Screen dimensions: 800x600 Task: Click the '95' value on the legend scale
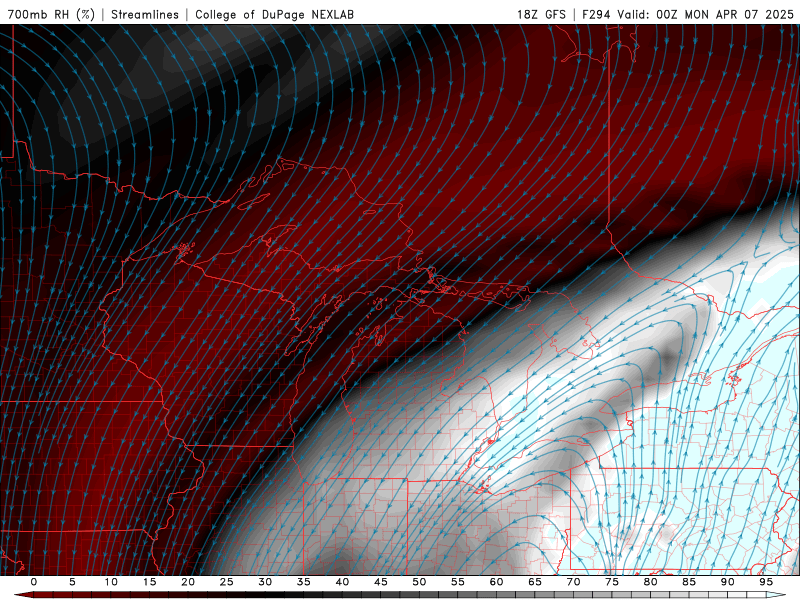(x=766, y=582)
